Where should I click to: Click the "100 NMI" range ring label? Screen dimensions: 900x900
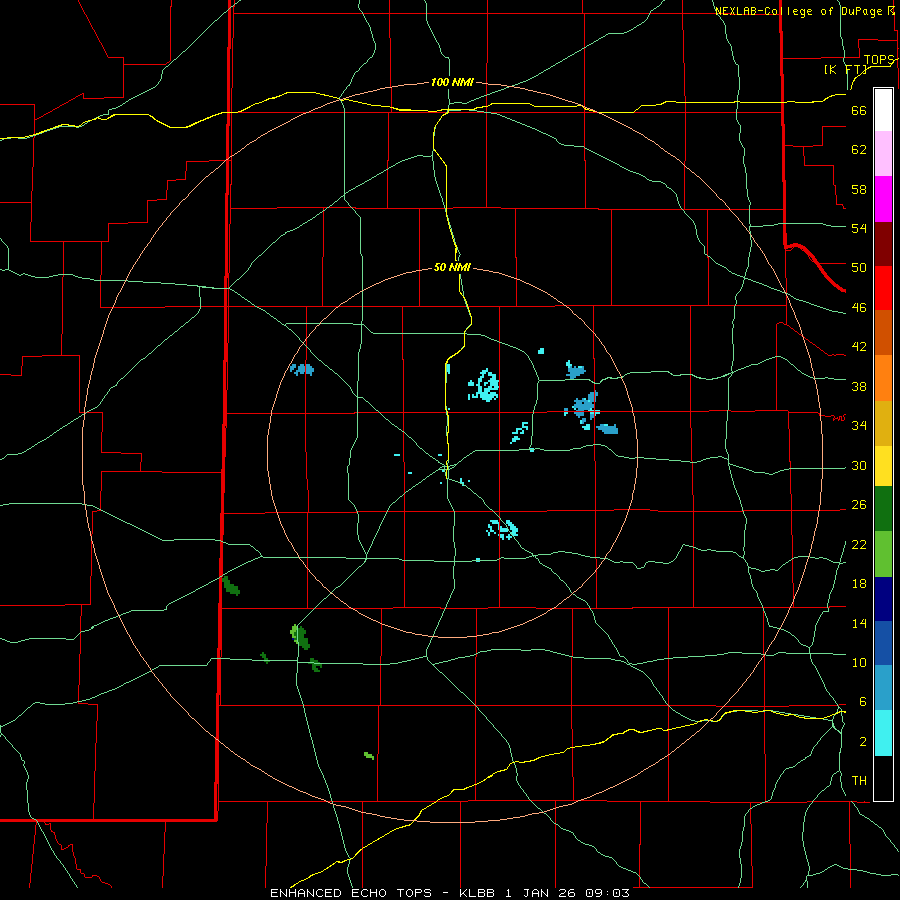pos(452,83)
